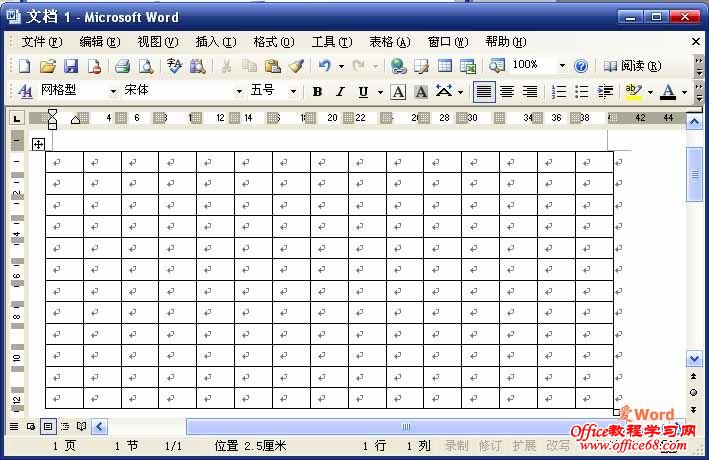The height and width of the screenshot is (460, 709).
Task: Open a file with the folder icon
Action: click(47, 66)
